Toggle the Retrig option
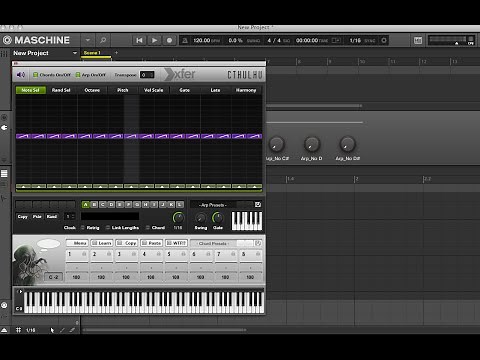Viewport: 480px width, 360px height. click(x=83, y=228)
